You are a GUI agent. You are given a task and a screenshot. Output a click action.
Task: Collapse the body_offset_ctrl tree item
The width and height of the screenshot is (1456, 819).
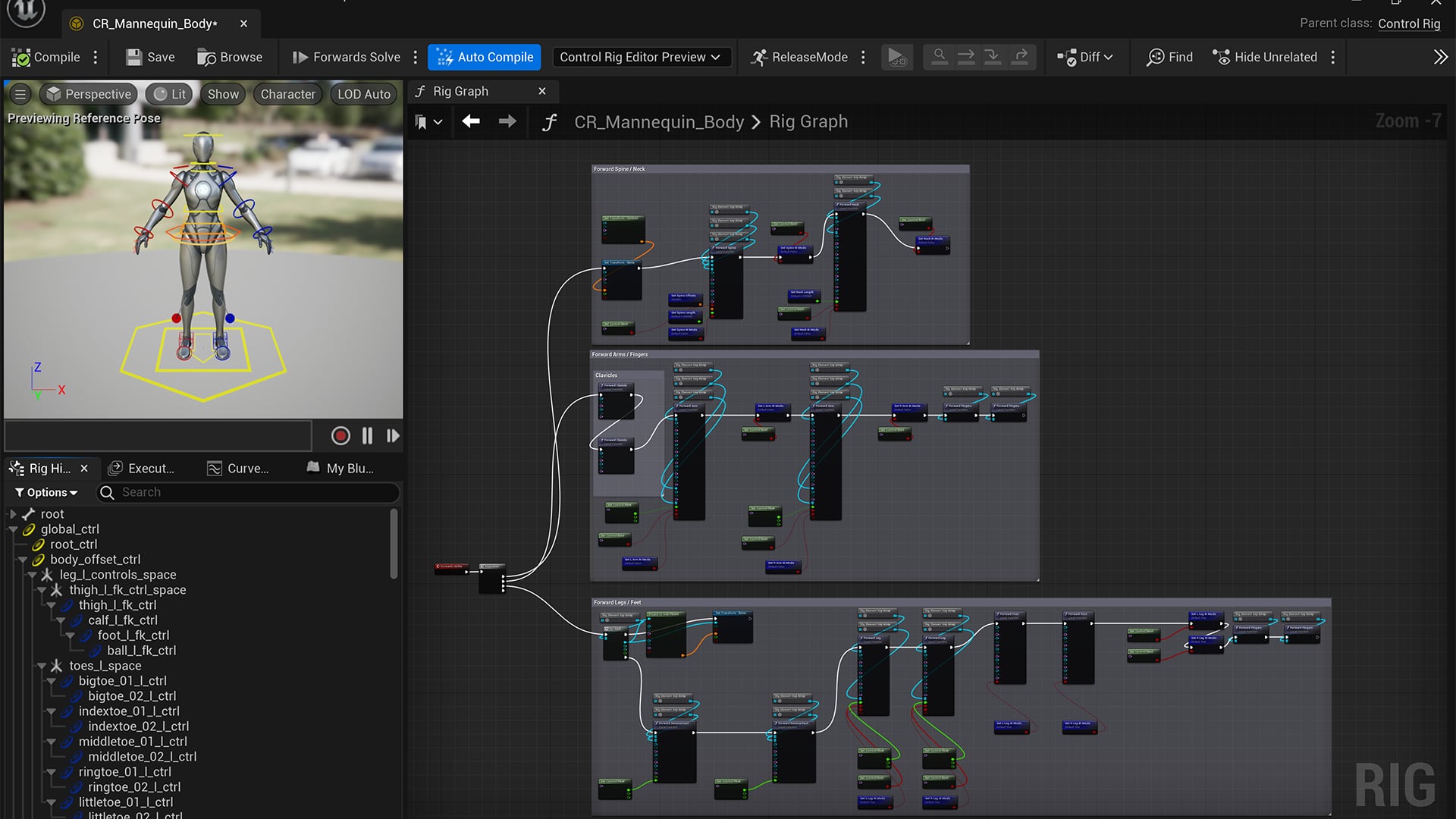23,560
